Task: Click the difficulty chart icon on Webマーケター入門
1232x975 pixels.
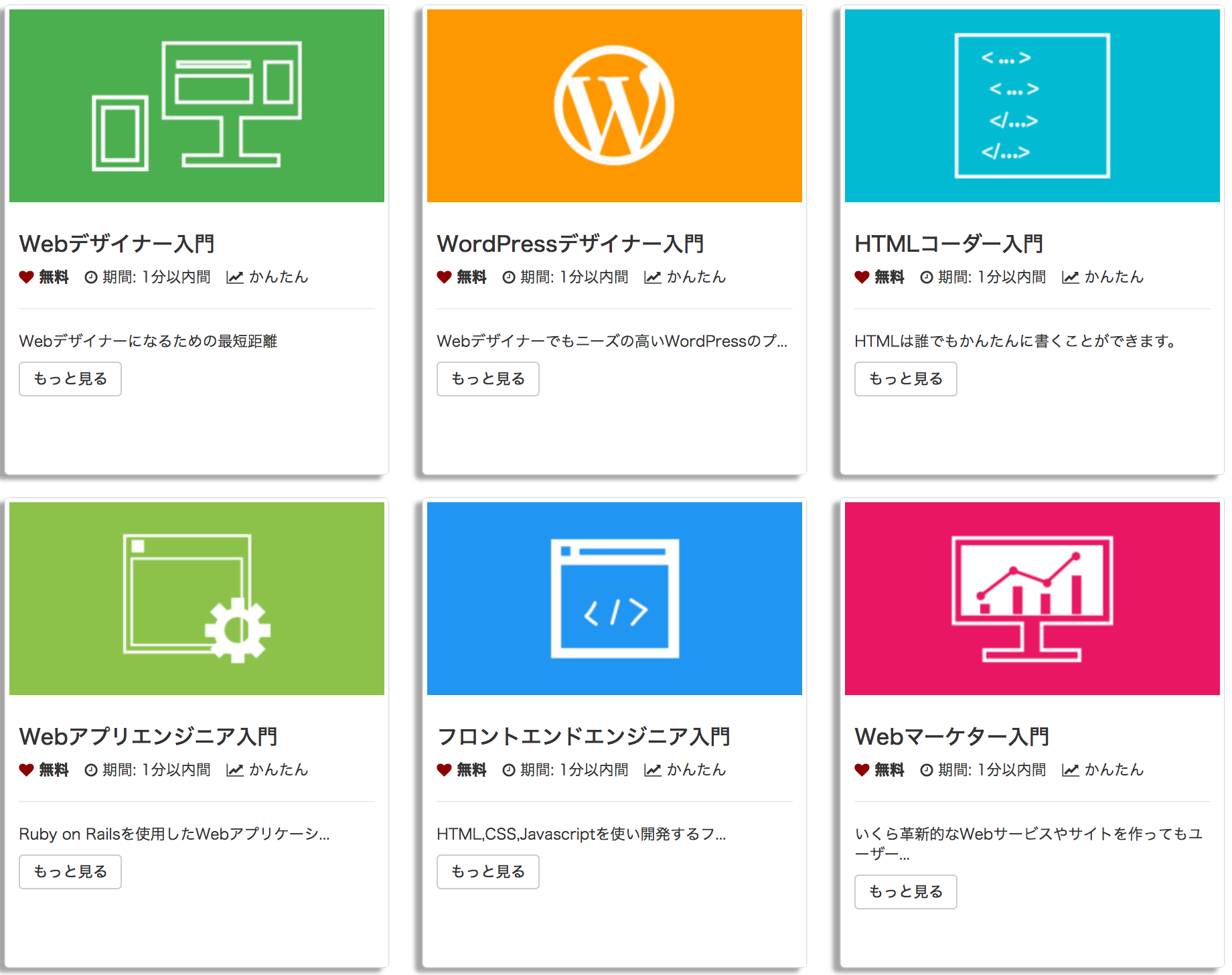Action: [1071, 770]
